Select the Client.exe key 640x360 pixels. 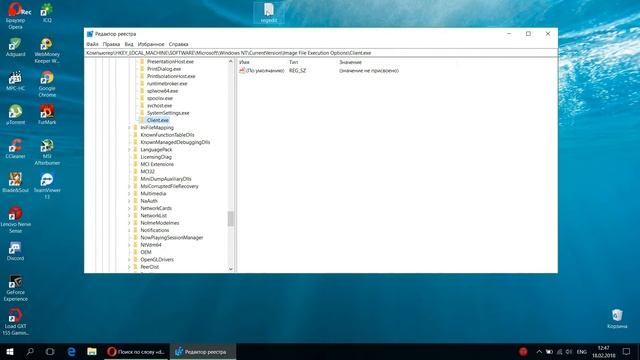click(158, 120)
